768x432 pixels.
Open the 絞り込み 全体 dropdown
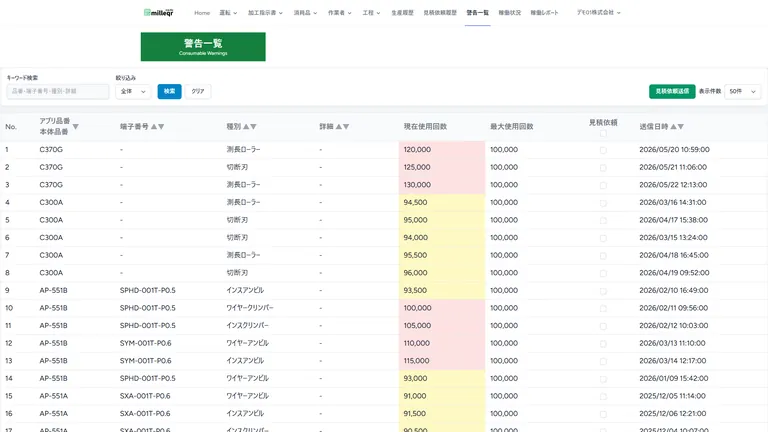[133, 92]
